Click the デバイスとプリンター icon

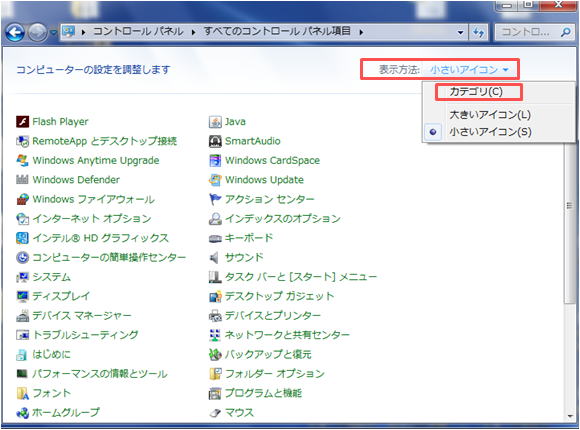click(x=215, y=315)
